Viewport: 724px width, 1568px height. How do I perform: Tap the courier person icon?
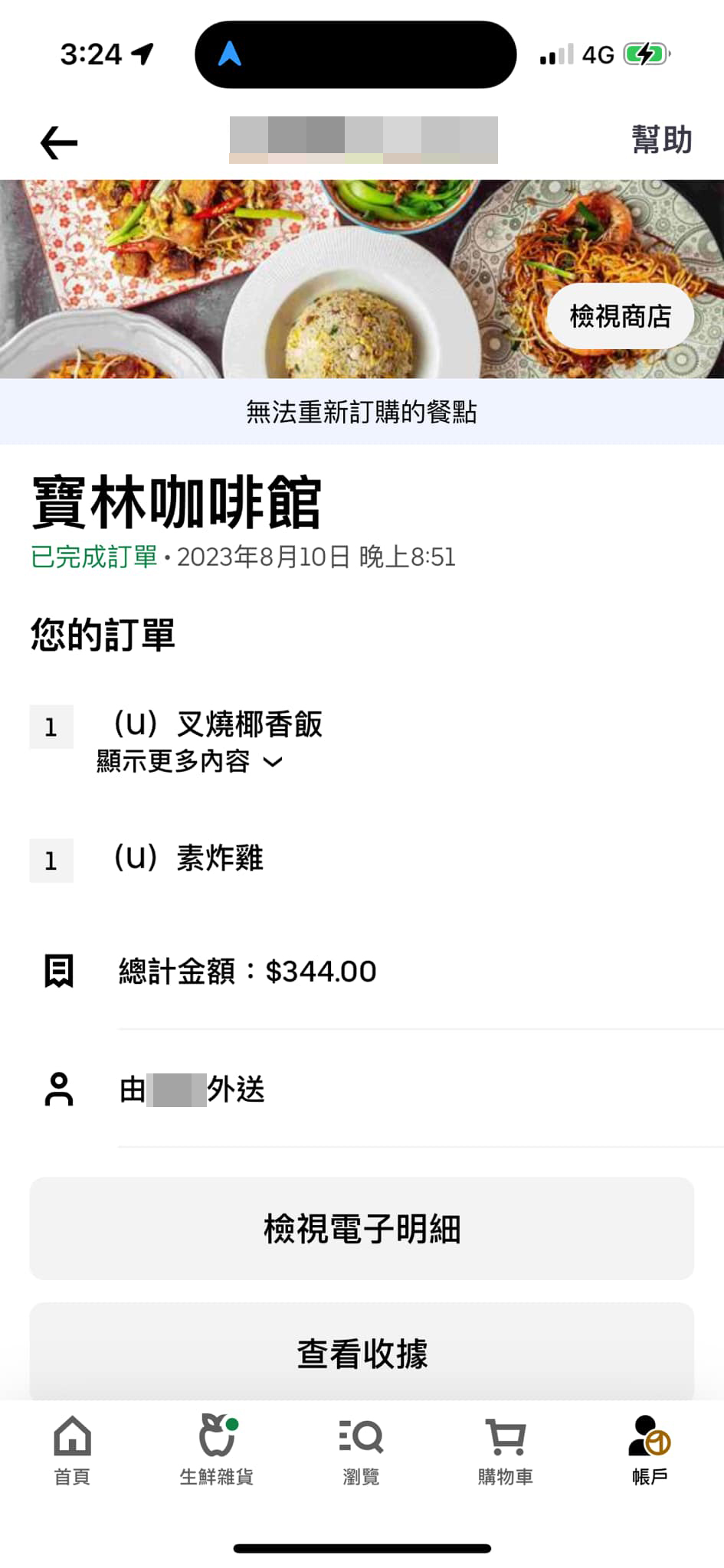(x=59, y=1089)
